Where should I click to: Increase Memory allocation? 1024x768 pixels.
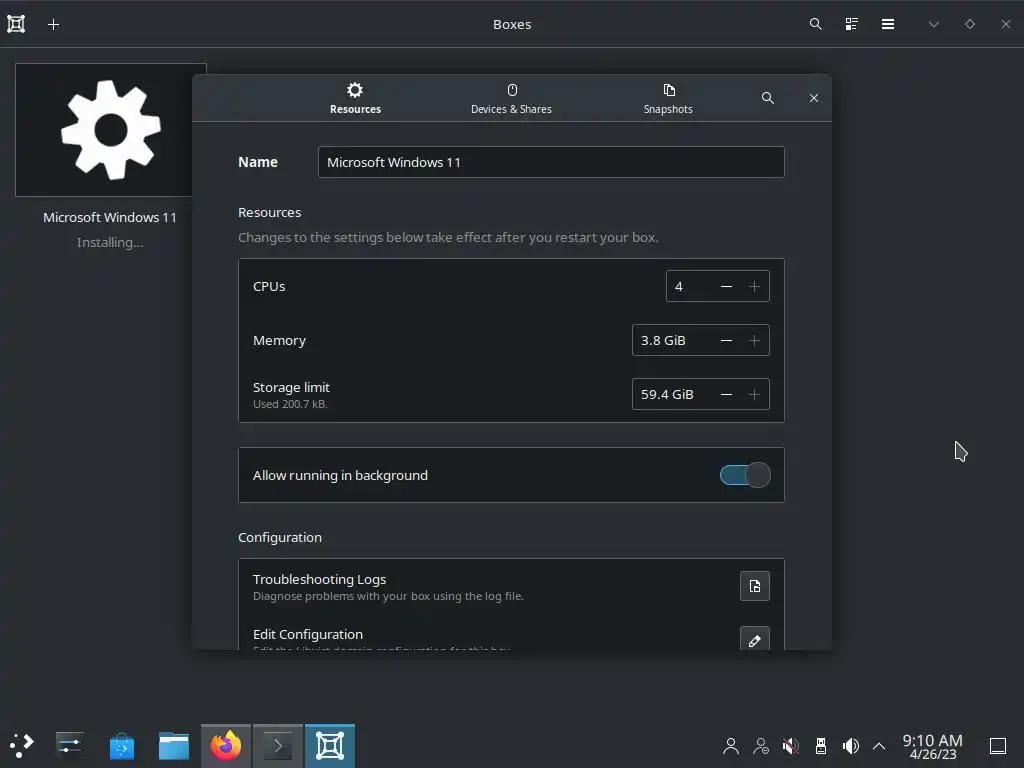[754, 340]
